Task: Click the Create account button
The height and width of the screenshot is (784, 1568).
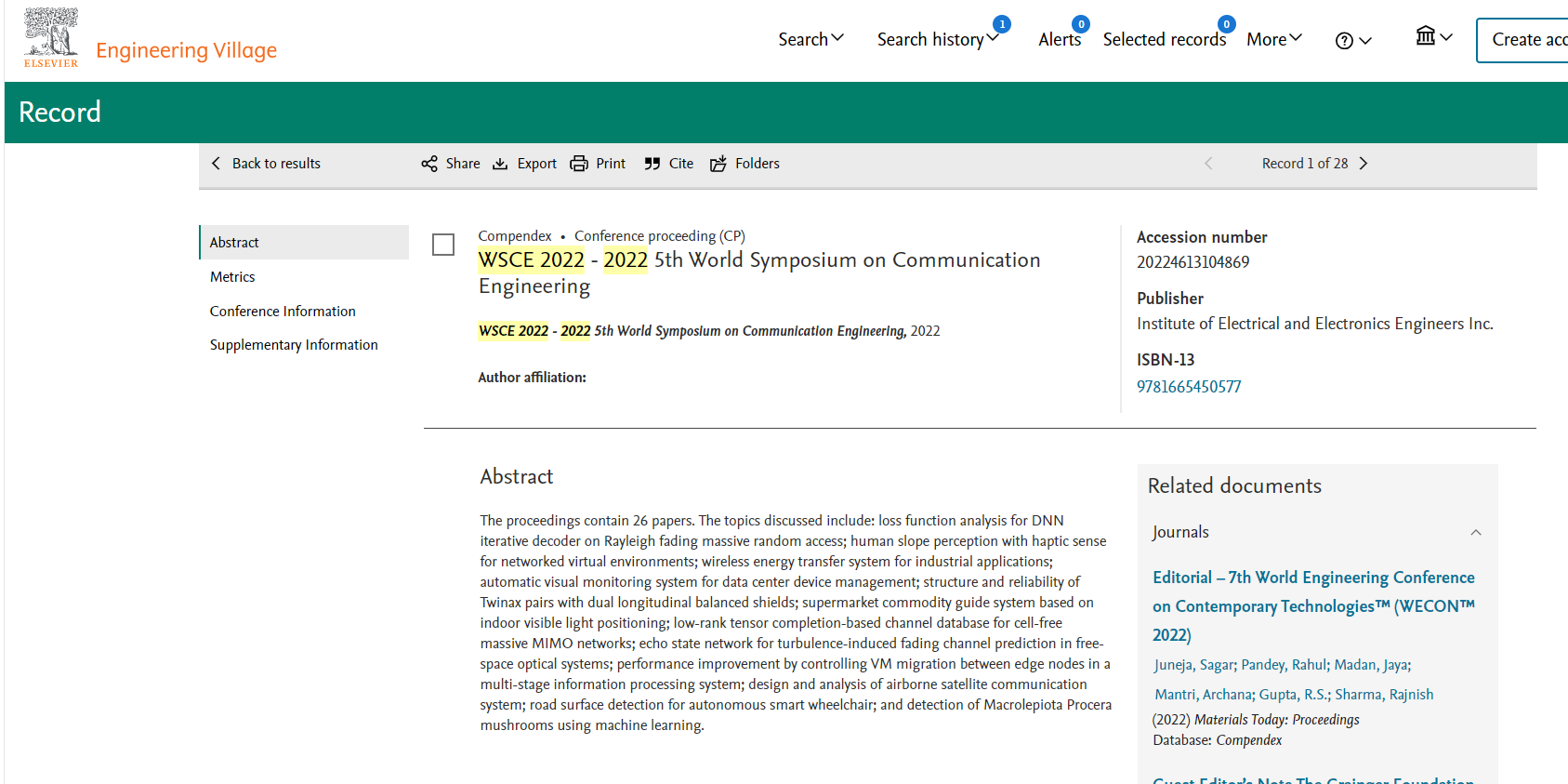Action: [x=1522, y=40]
